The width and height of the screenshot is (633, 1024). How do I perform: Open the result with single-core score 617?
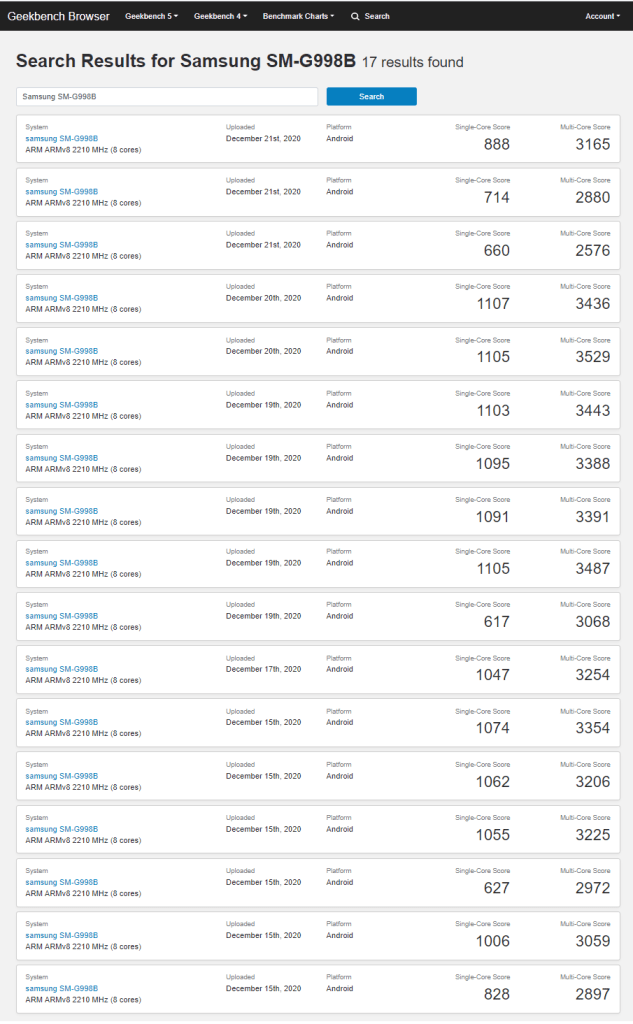point(62,616)
